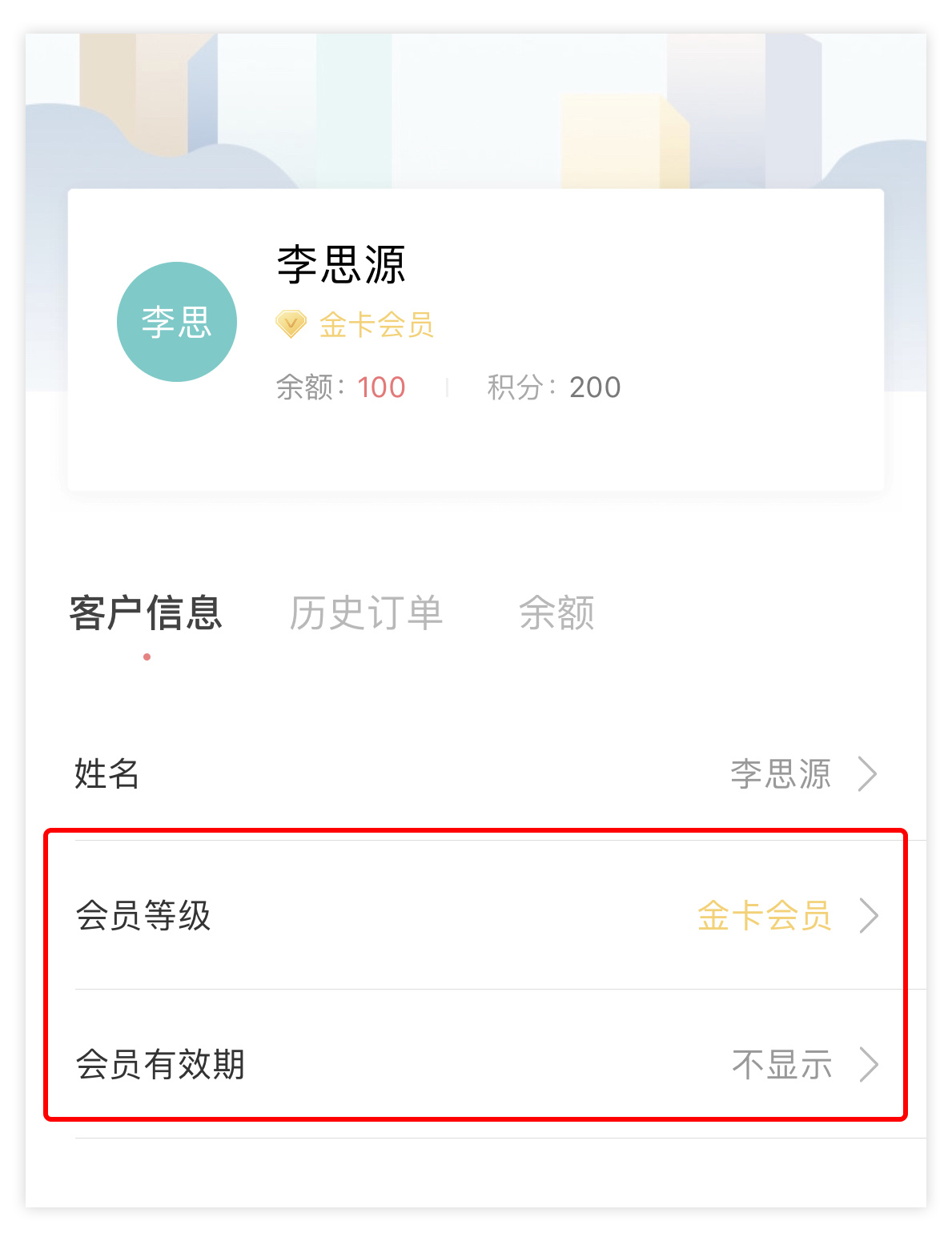This screenshot has width=952, height=1241.
Task: Open the 会员等级 chevron arrow
Action: (x=869, y=916)
